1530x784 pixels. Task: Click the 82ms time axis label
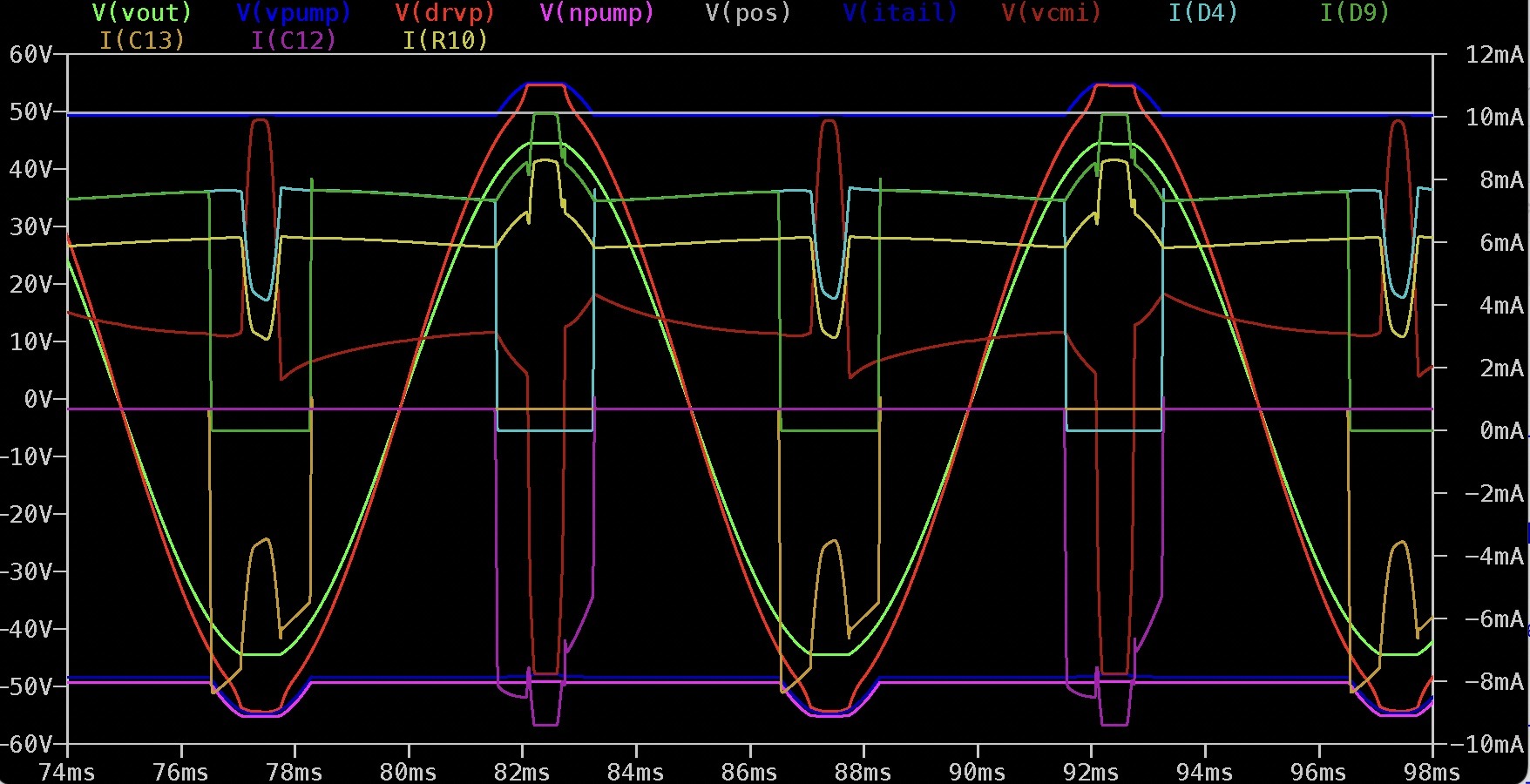522,773
